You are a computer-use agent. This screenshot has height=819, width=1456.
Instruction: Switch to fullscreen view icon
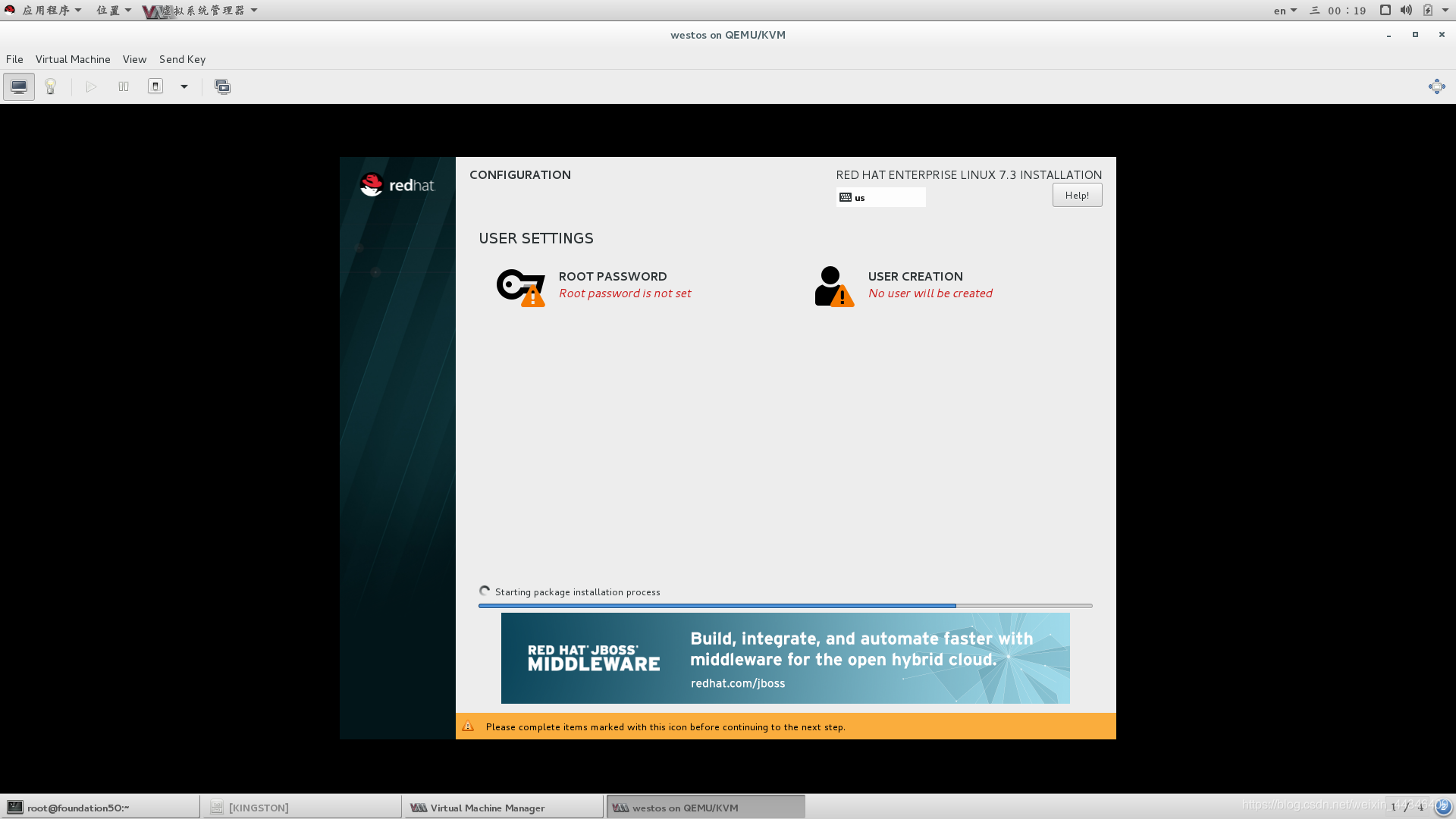point(1436,86)
